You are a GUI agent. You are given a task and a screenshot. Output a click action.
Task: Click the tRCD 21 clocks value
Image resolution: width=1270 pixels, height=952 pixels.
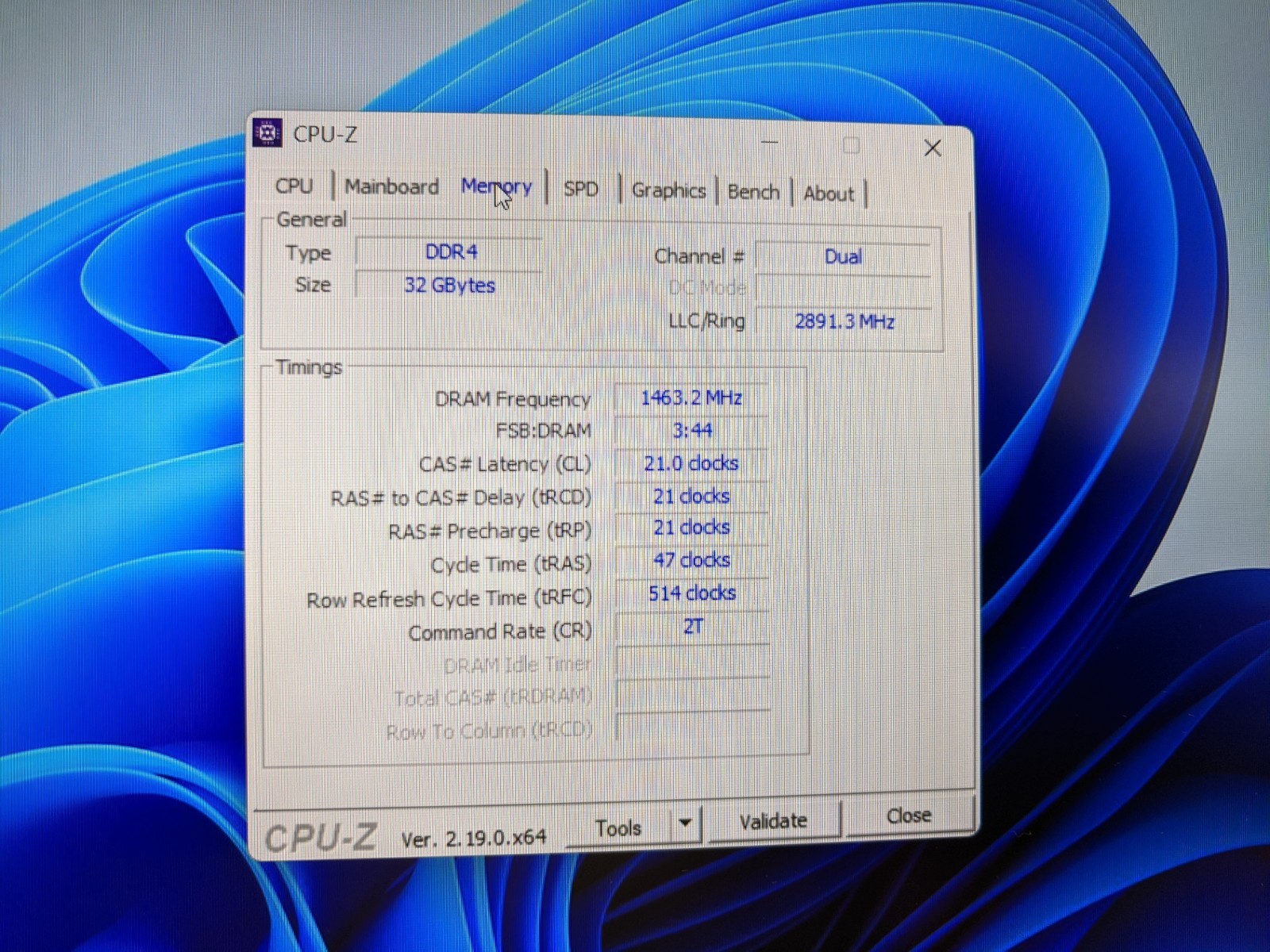click(x=691, y=496)
